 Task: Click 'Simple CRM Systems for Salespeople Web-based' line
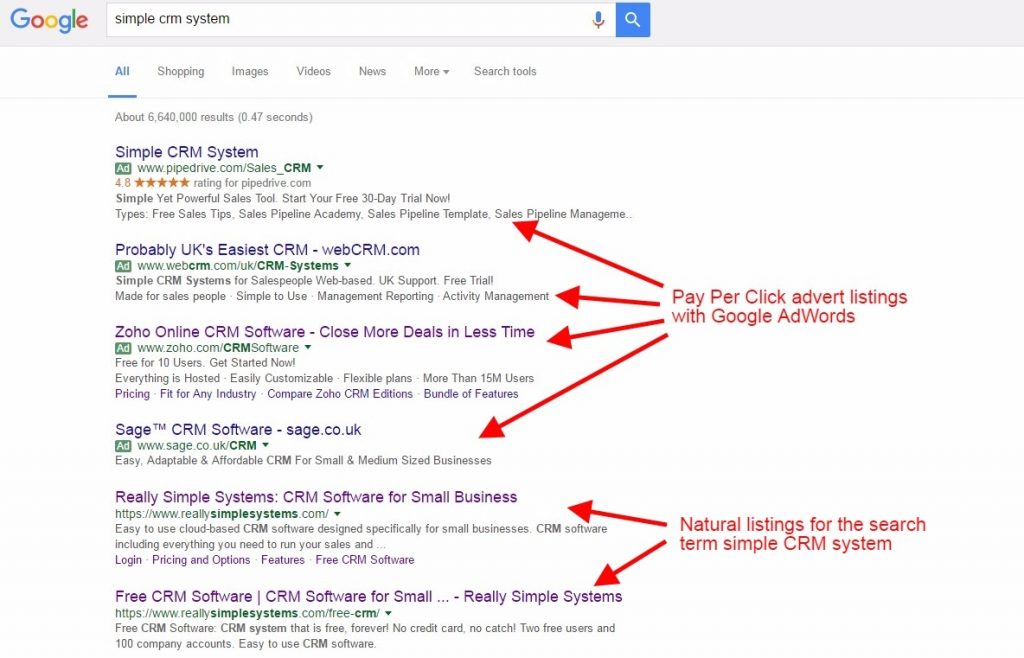coord(304,281)
